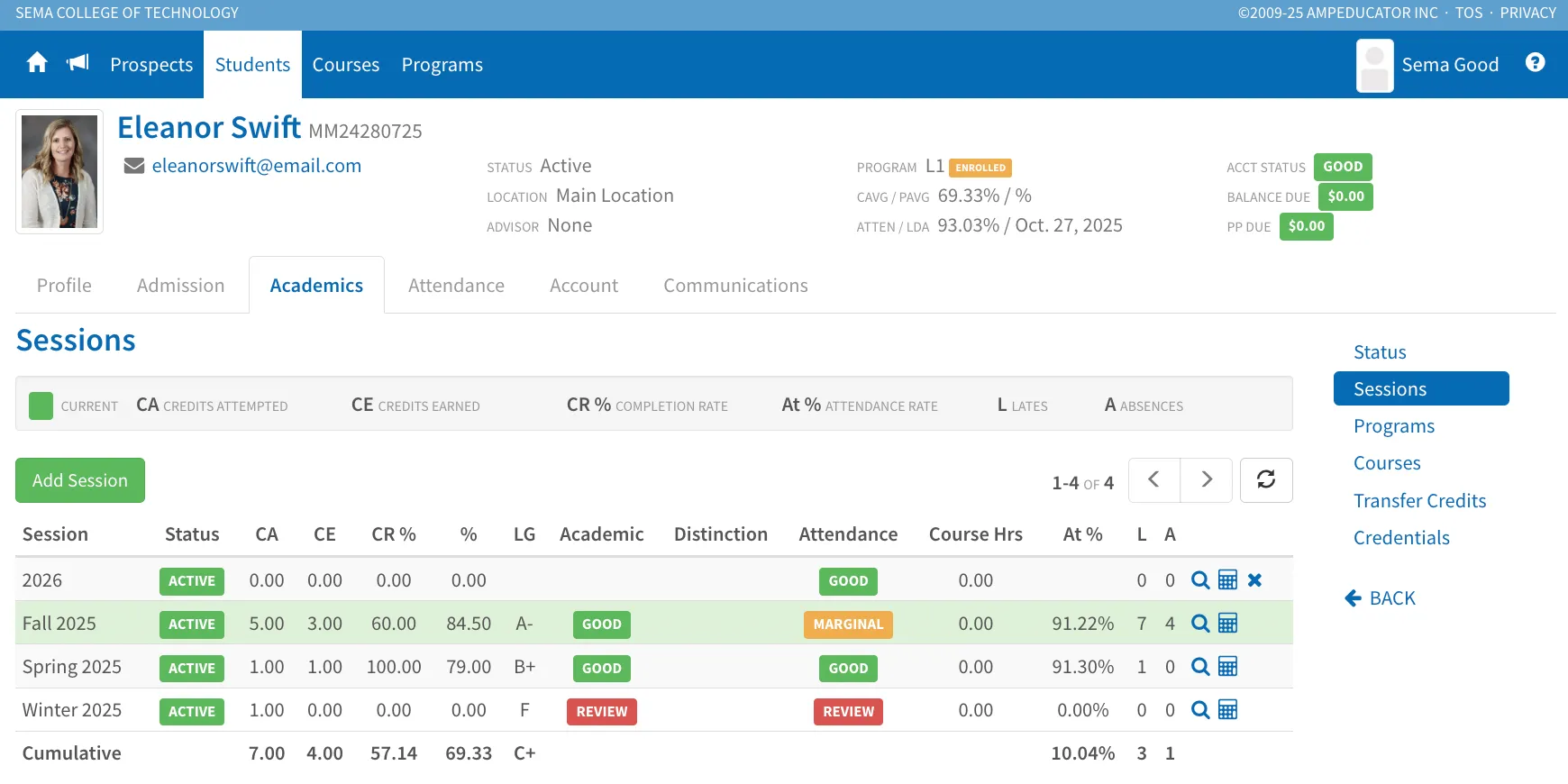Open calculator icon for Spring 2025 session
This screenshot has width=1568, height=784.
1227,667
